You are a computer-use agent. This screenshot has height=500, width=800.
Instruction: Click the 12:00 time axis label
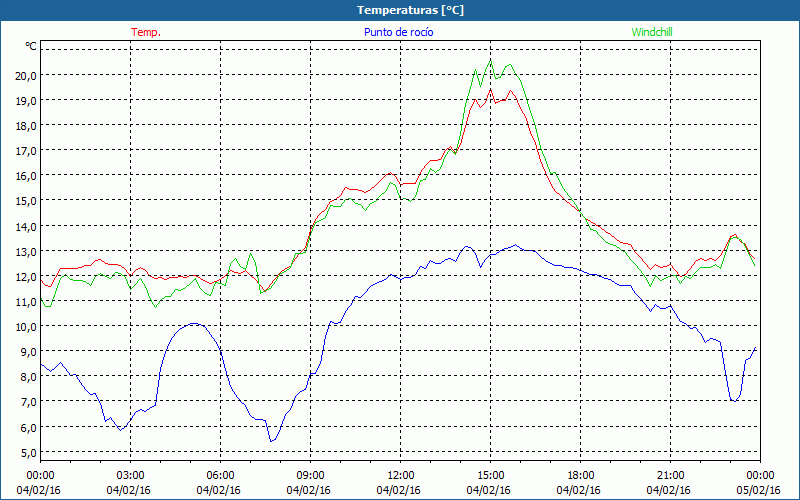[x=401, y=475]
